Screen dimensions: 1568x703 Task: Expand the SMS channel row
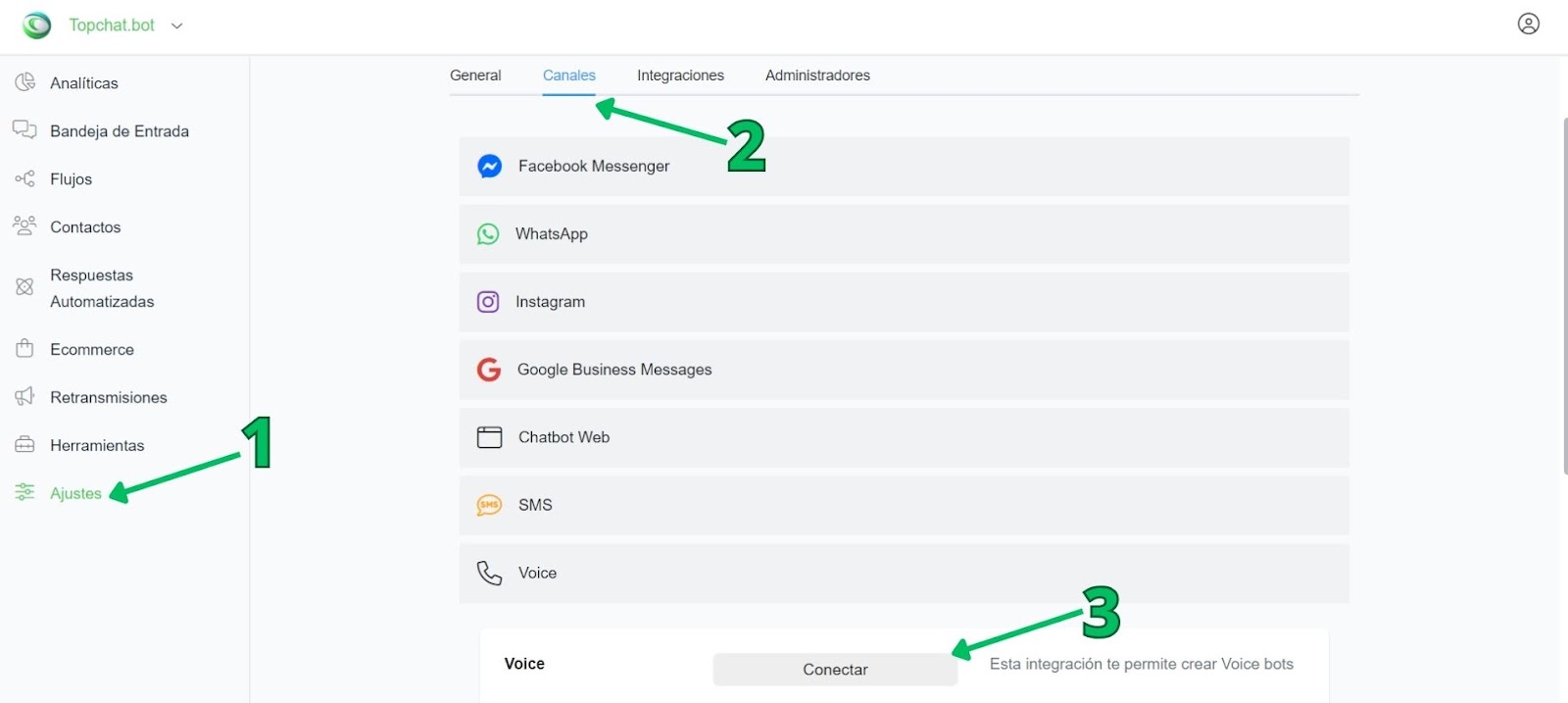click(x=904, y=505)
